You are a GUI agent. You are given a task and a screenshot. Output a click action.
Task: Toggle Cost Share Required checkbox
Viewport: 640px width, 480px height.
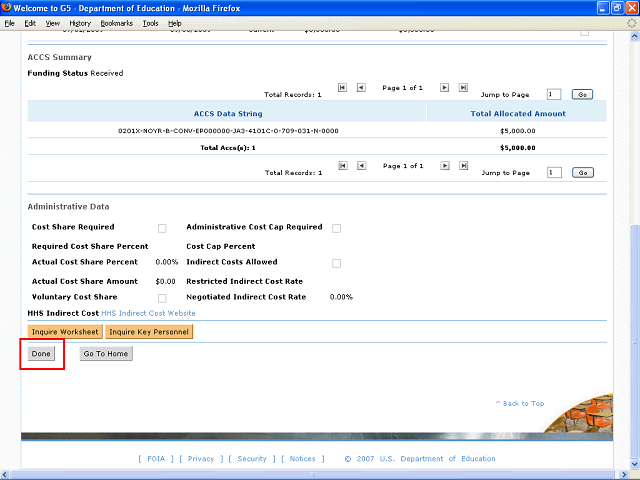tap(162, 228)
